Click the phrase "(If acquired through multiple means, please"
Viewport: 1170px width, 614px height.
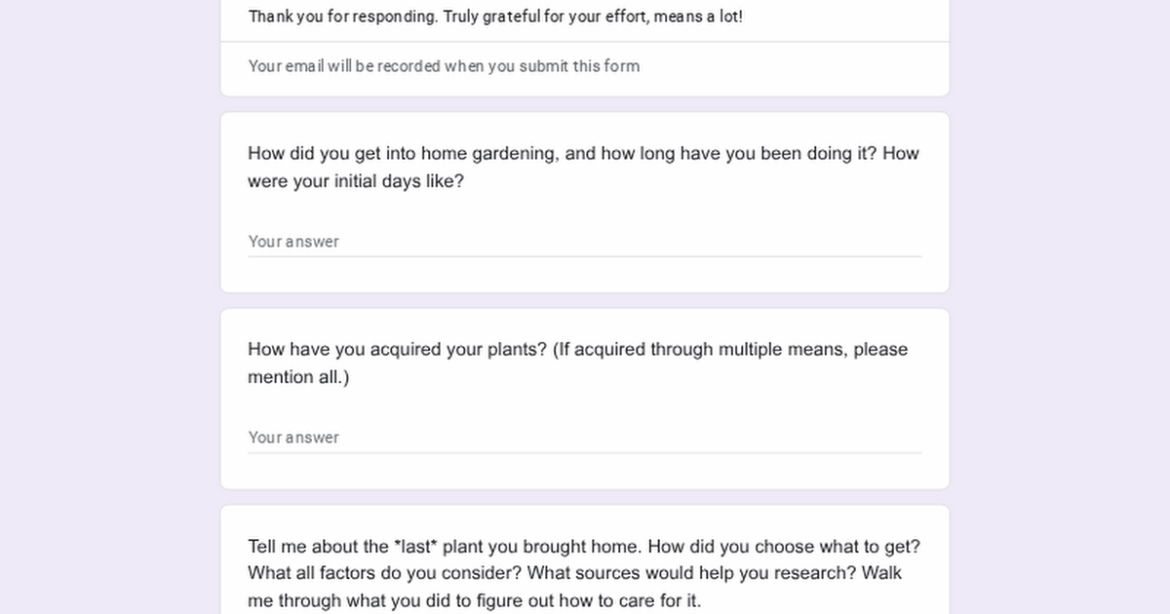[730, 350]
